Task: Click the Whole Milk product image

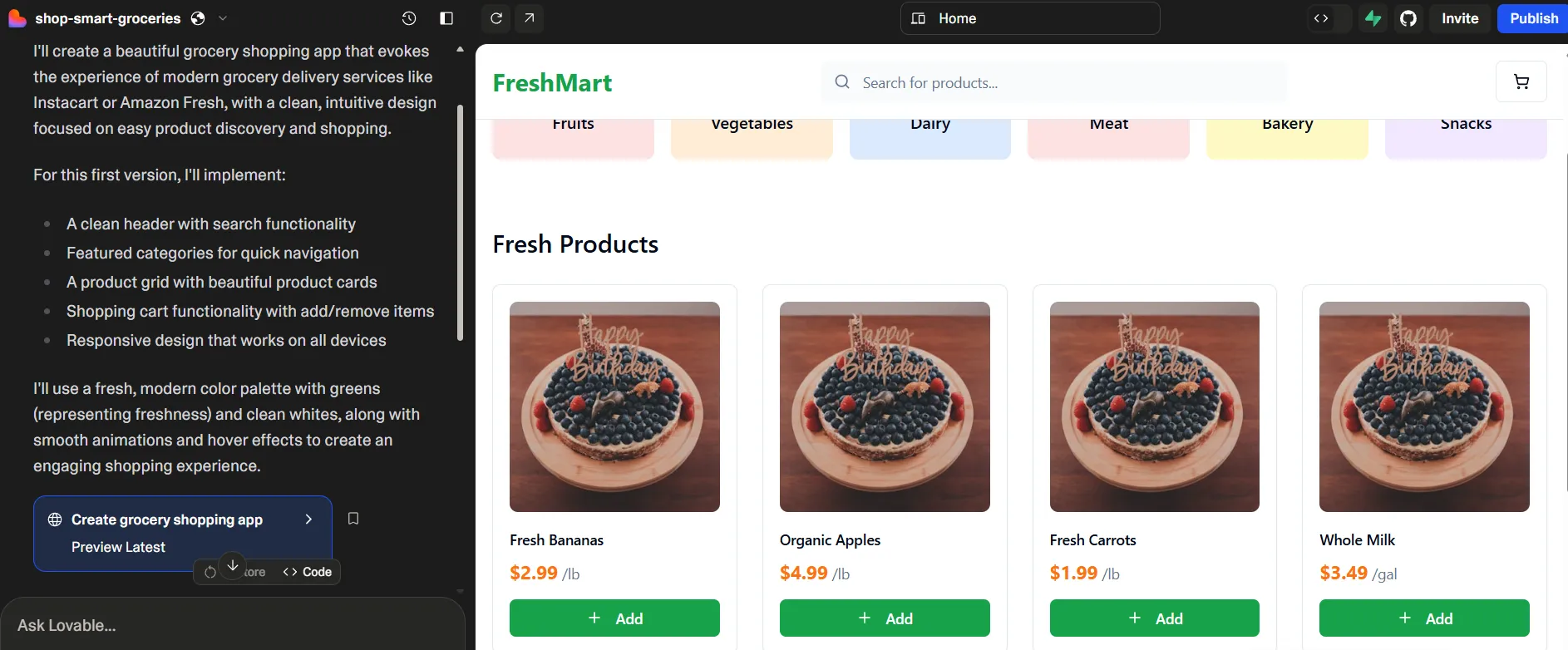Action: [x=1424, y=406]
